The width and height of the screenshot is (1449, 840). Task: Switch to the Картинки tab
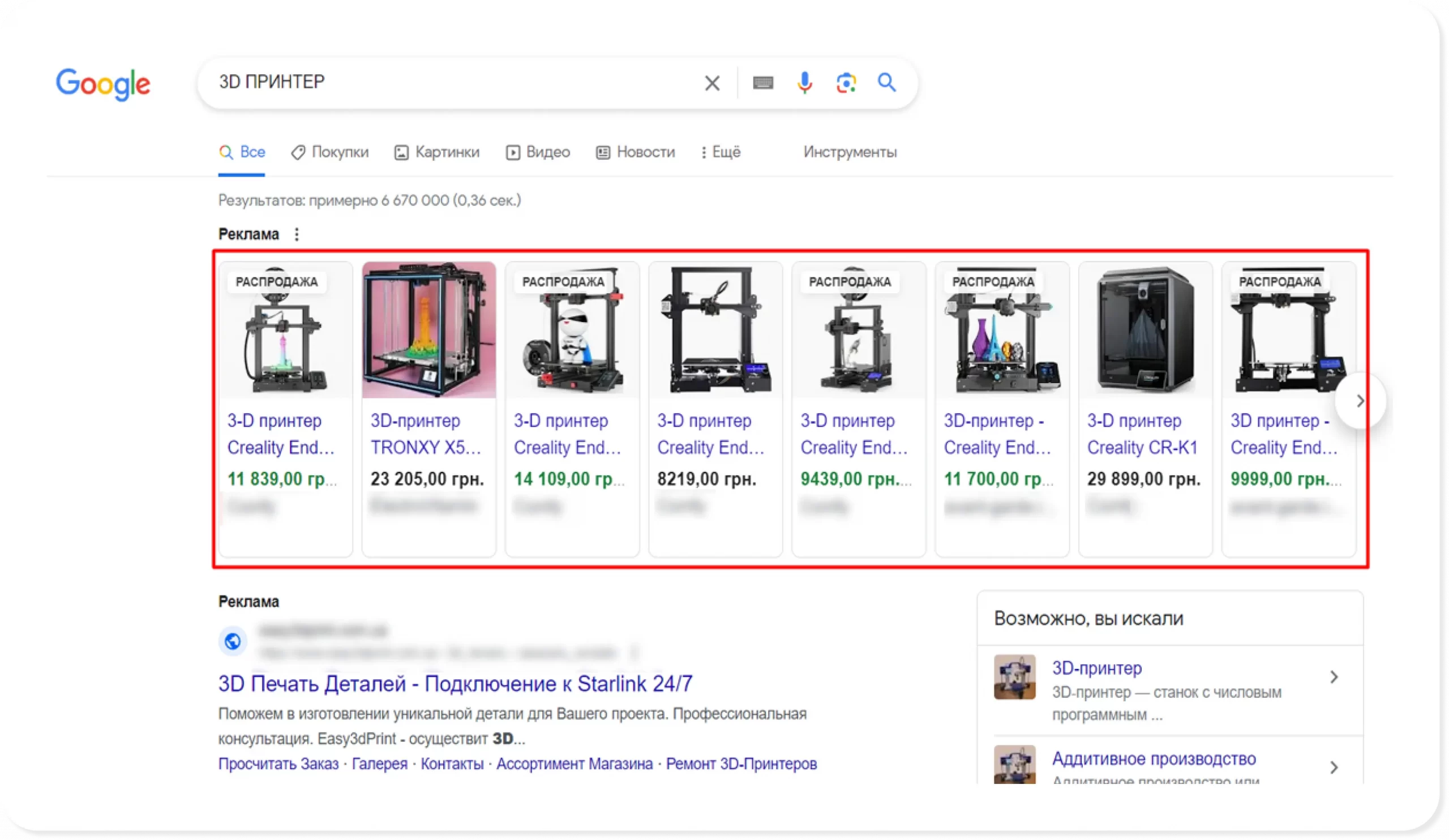pos(437,152)
